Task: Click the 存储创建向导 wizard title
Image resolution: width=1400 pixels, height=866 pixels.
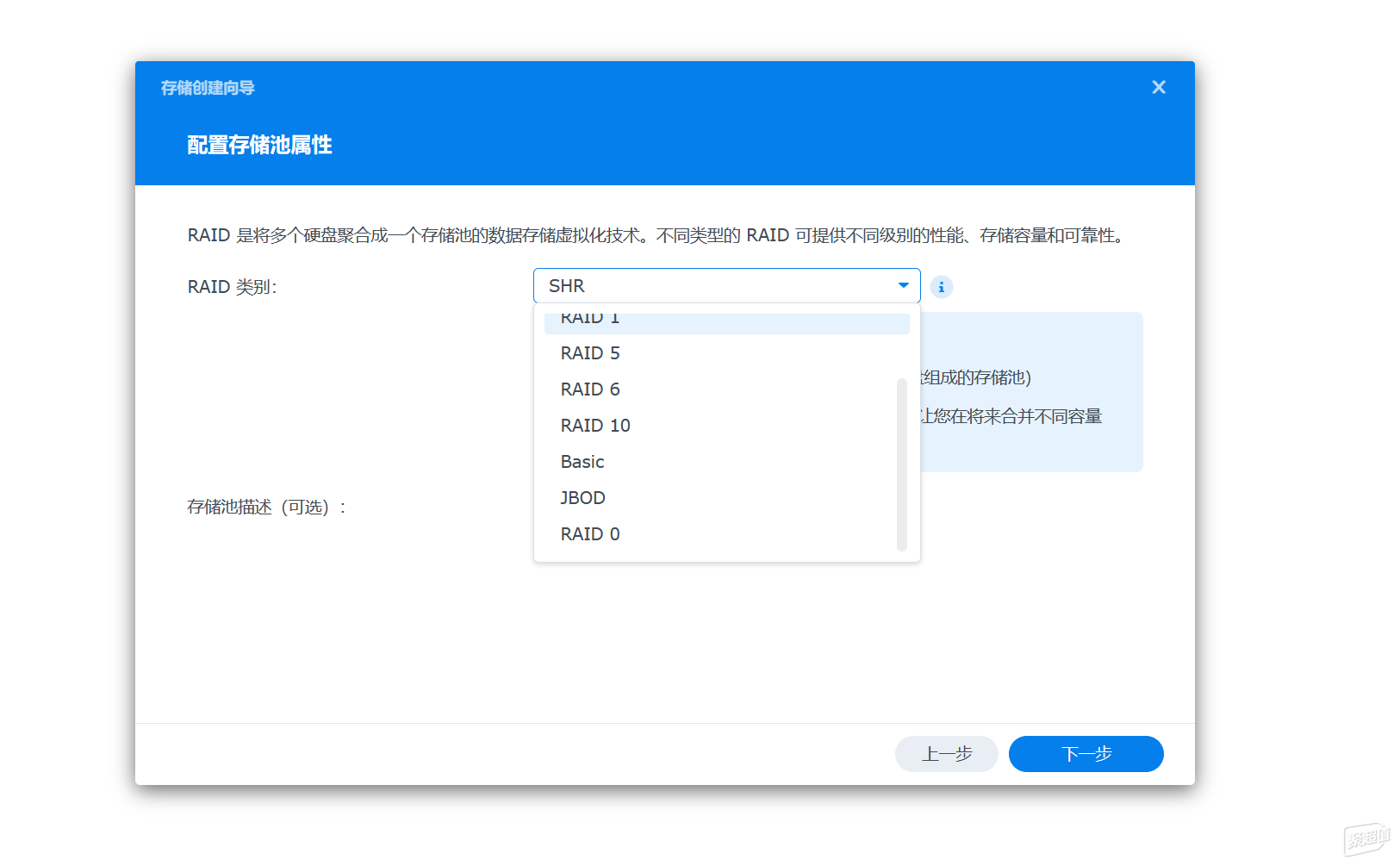Action: pyautogui.click(x=208, y=88)
